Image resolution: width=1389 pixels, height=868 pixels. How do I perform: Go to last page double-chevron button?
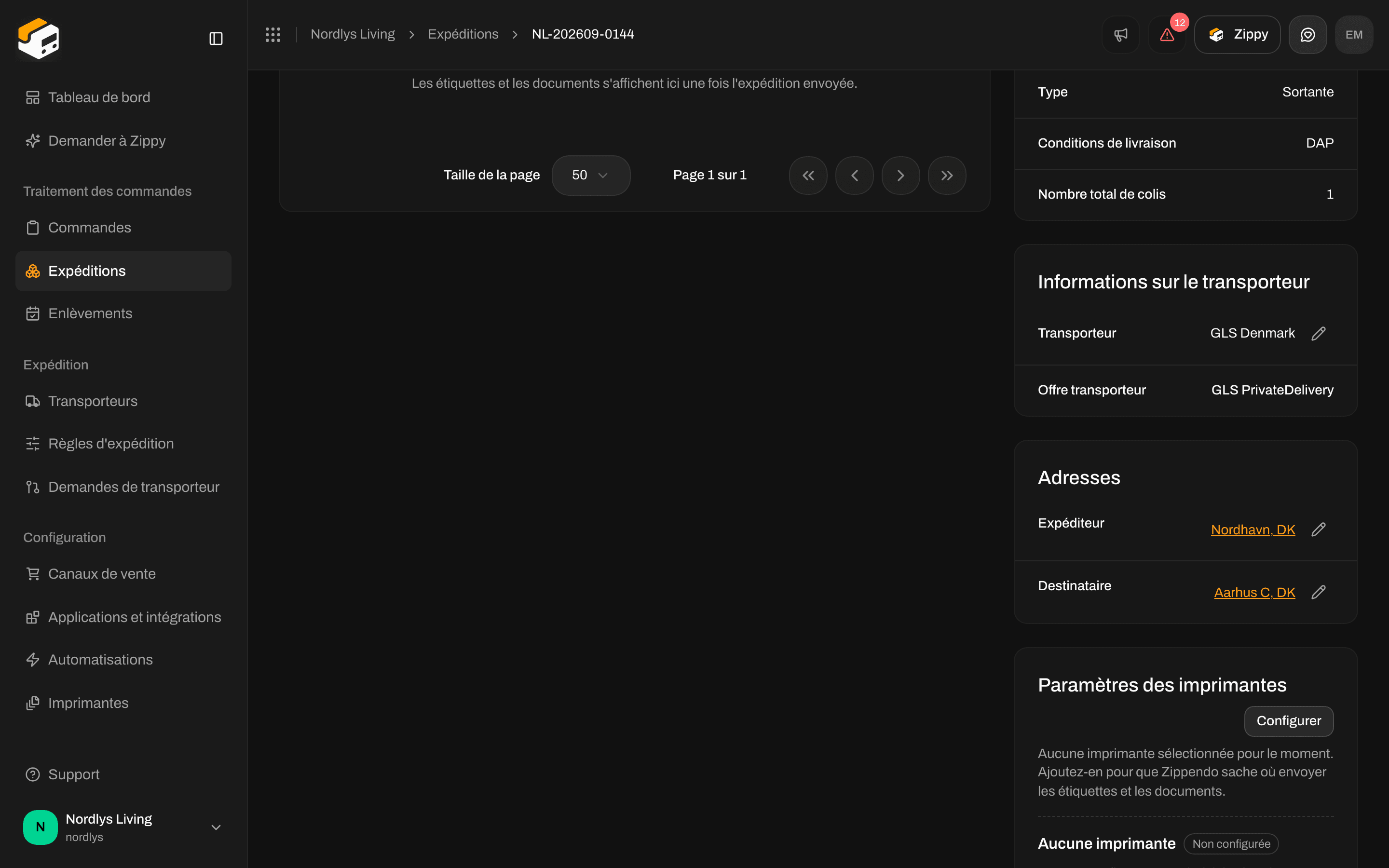(947, 175)
